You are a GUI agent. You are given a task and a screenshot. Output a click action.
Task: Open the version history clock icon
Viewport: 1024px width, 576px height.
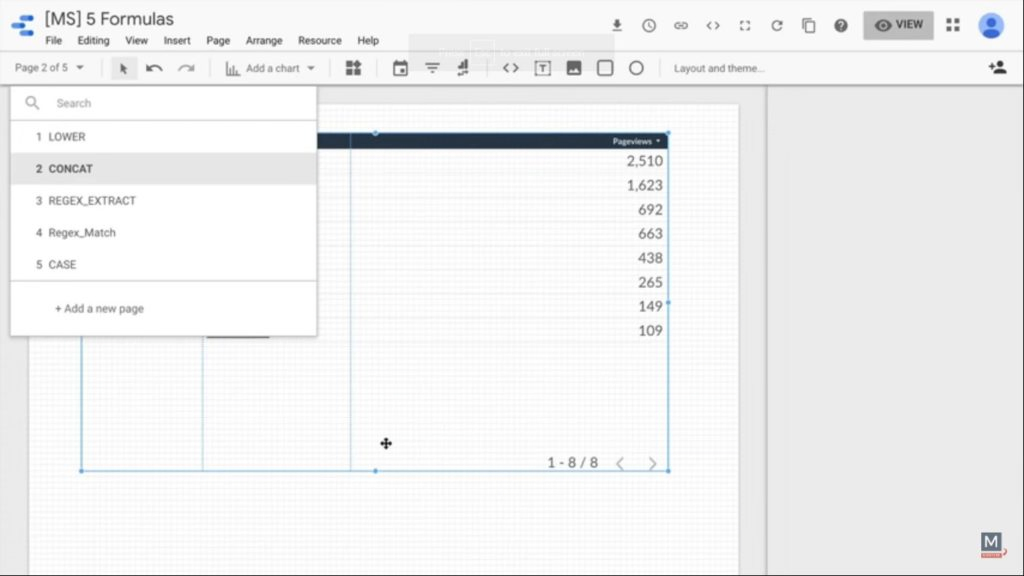click(x=649, y=26)
